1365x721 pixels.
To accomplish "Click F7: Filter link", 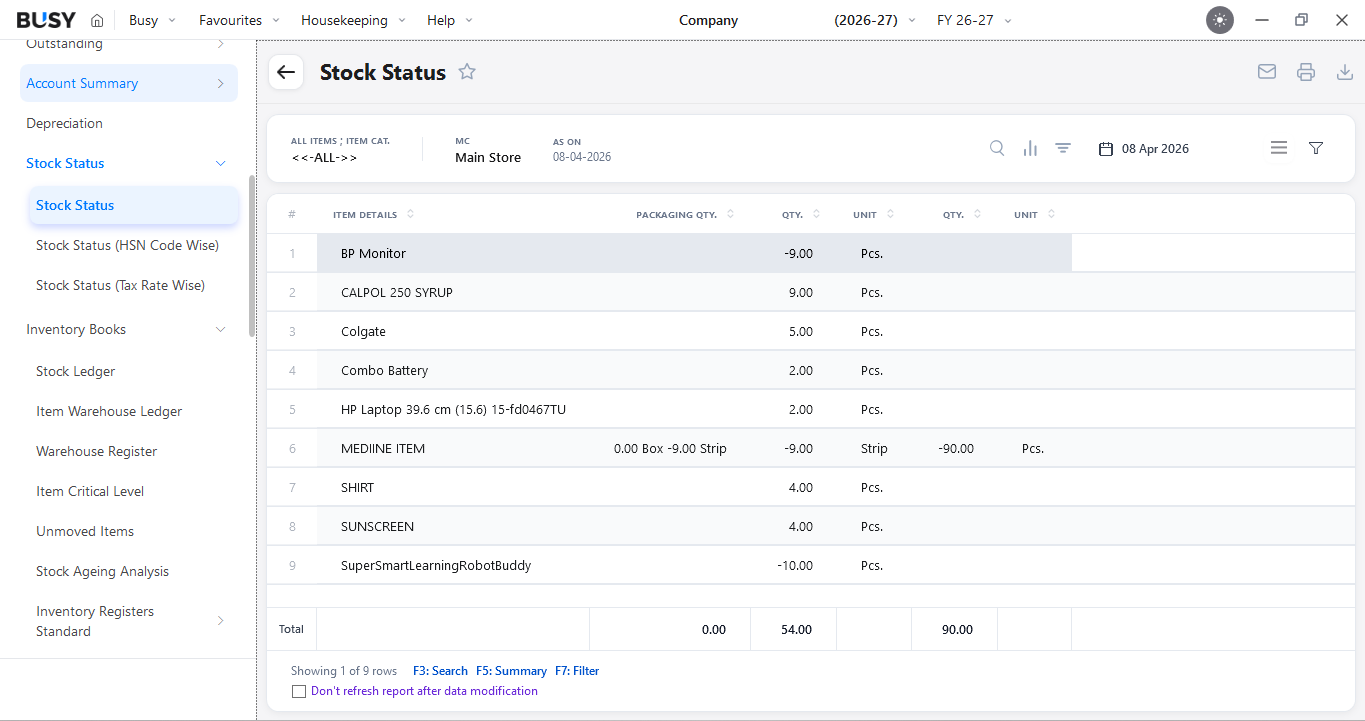I will point(577,671).
